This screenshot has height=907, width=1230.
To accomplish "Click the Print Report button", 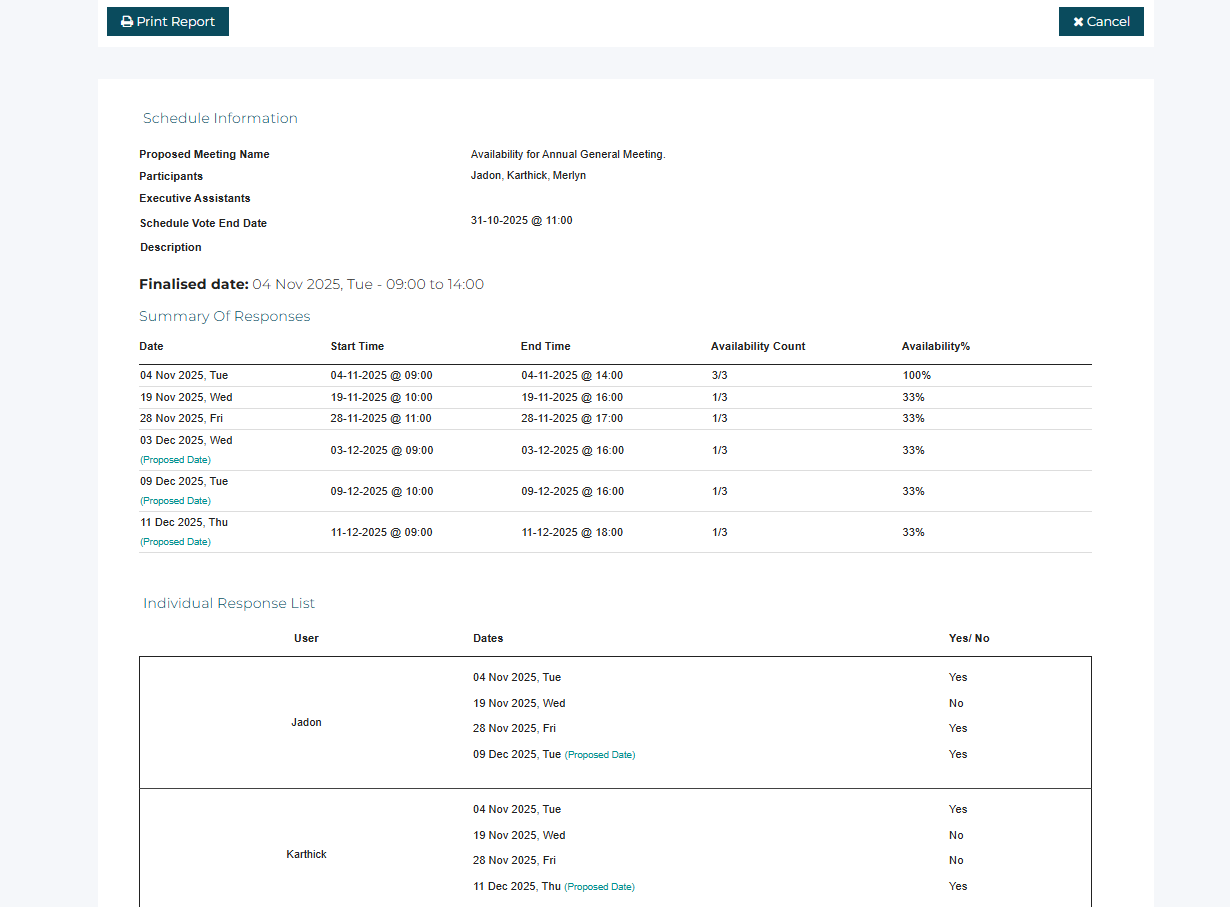I will point(168,21).
